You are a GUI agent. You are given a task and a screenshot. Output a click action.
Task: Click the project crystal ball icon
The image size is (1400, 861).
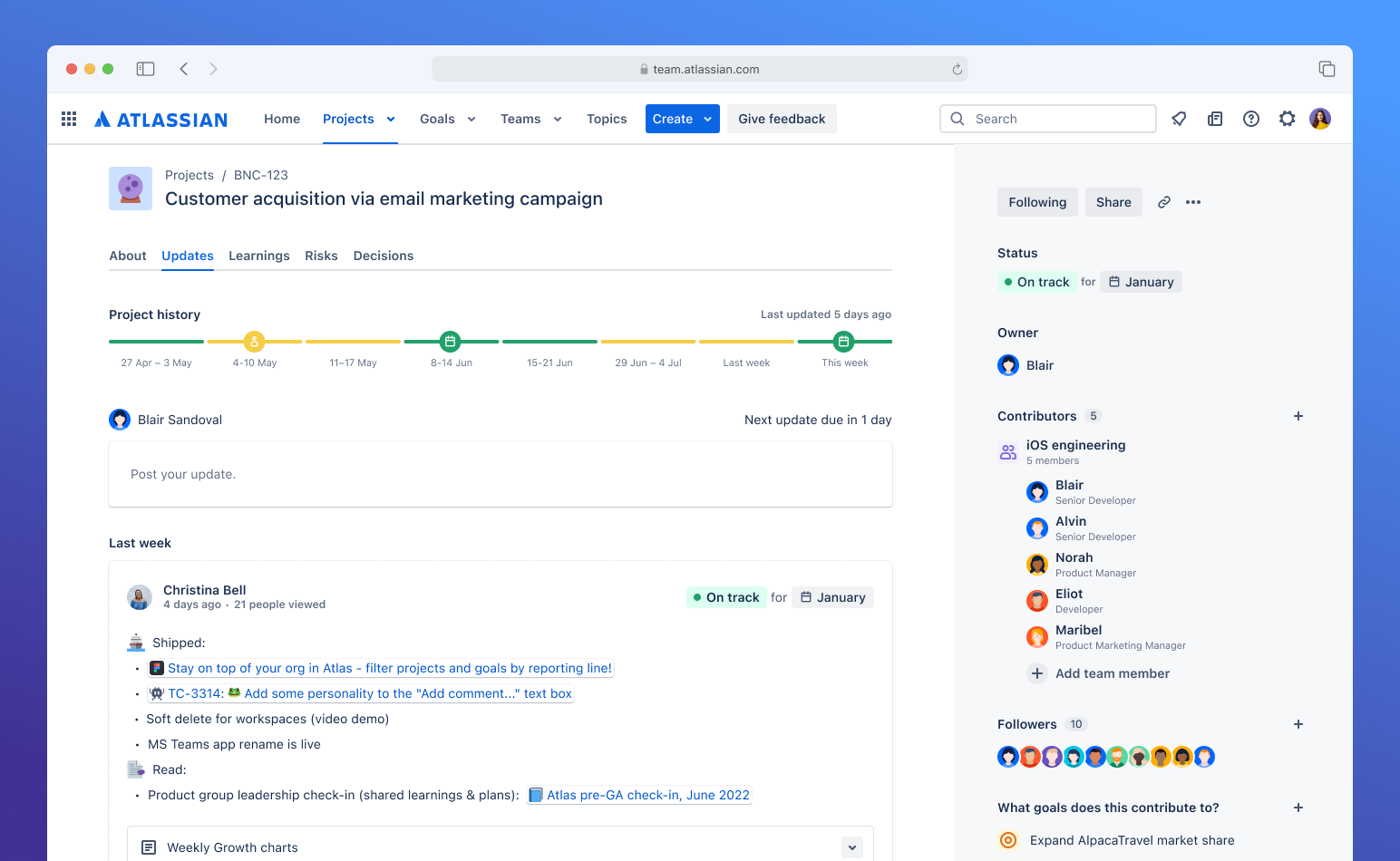(x=131, y=189)
